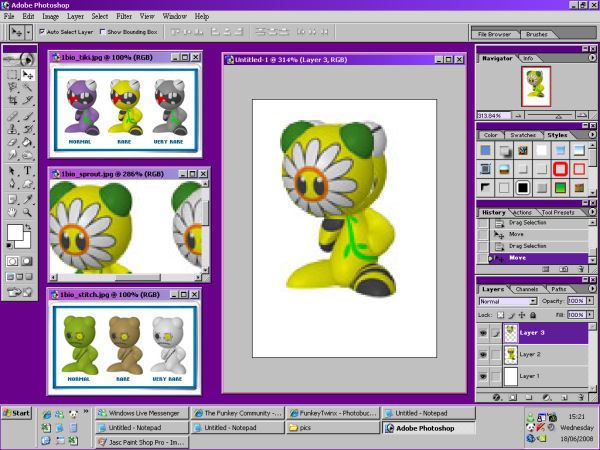Viewport: 600px width, 450px height.
Task: Click Jump to ImageReady button
Action: 20,292
